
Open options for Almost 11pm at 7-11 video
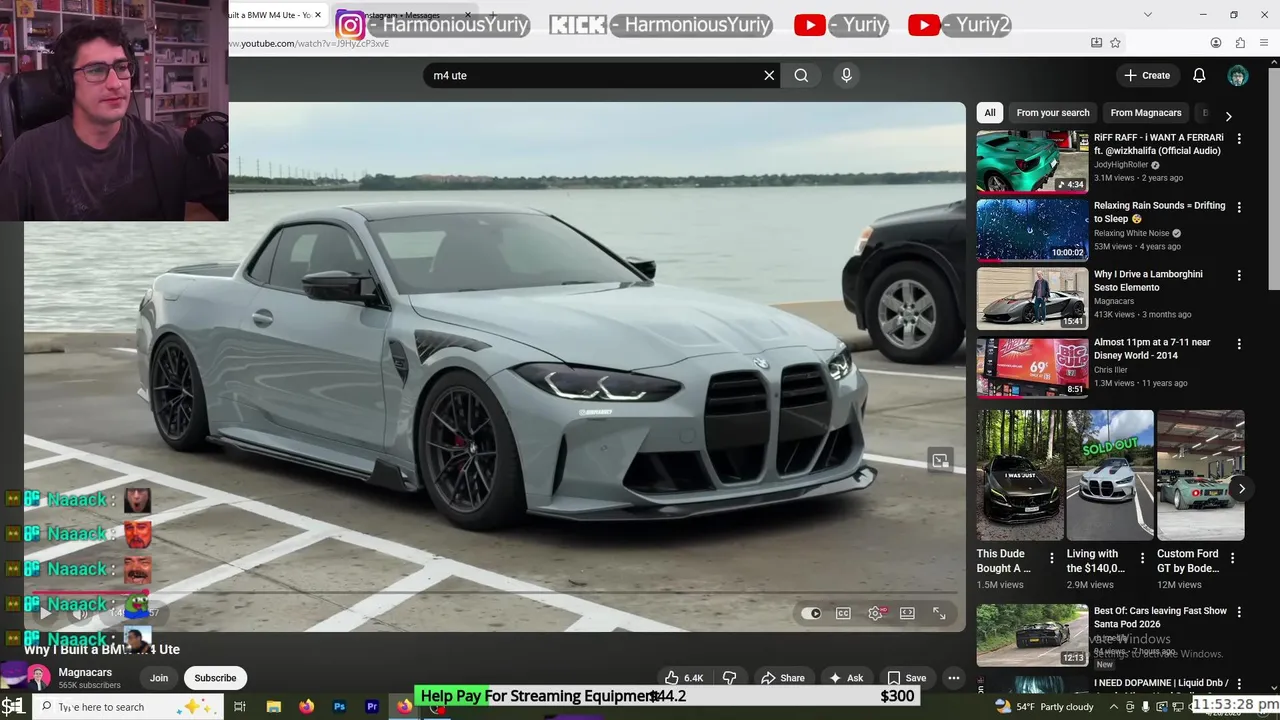[x=1239, y=343]
